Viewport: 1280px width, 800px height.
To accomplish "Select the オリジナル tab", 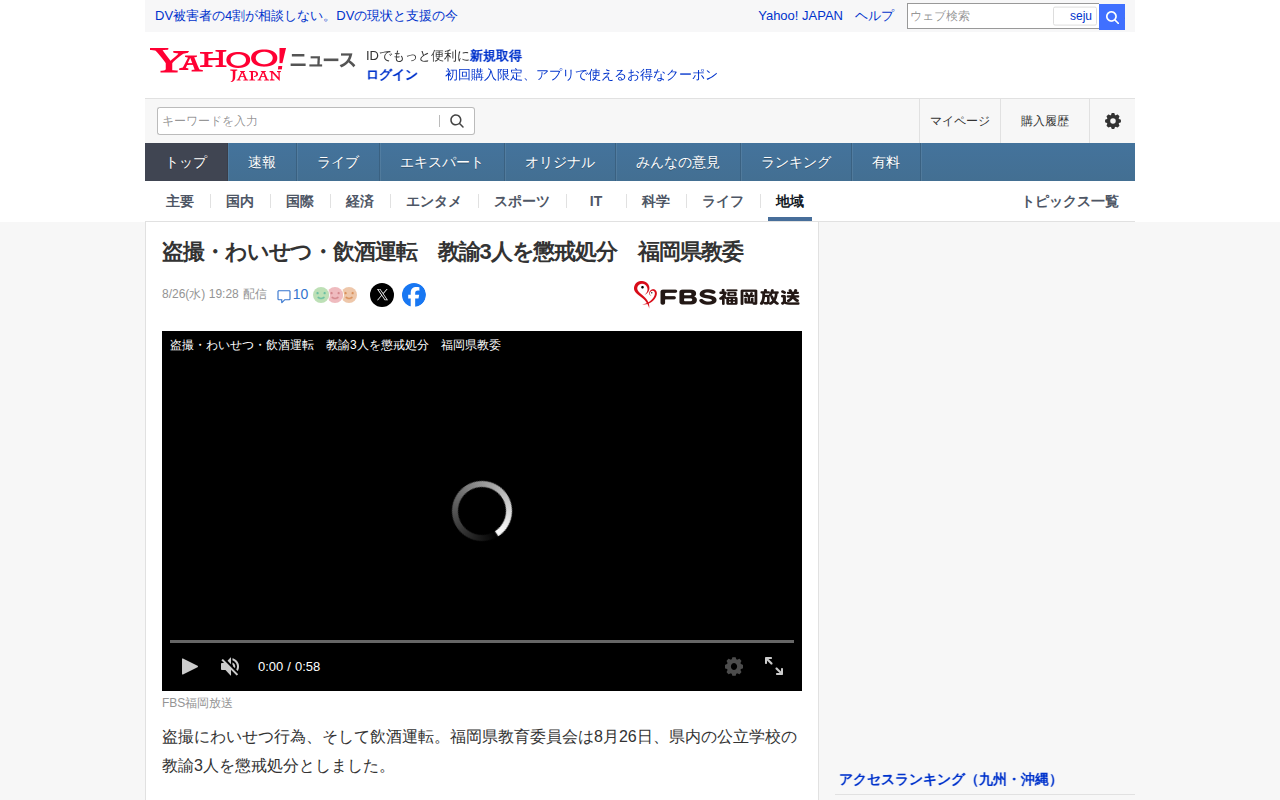I will 560,162.
